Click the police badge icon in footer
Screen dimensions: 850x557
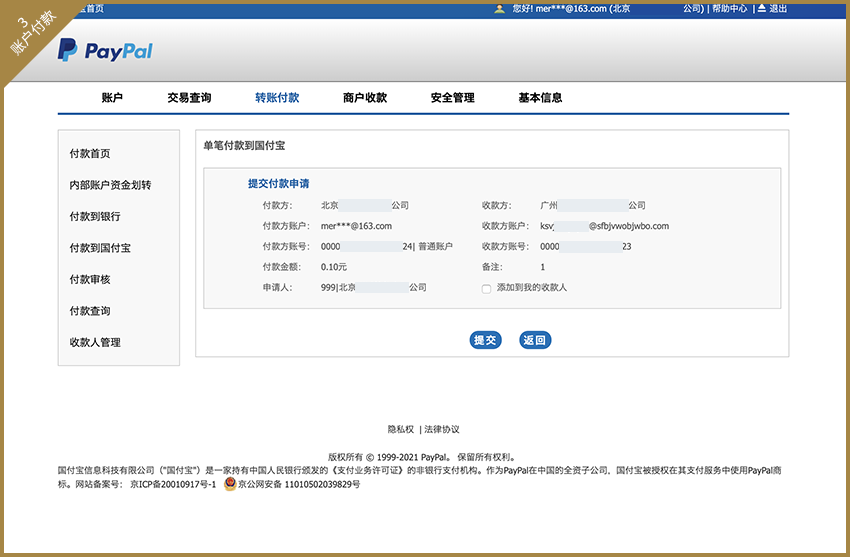tap(230, 484)
